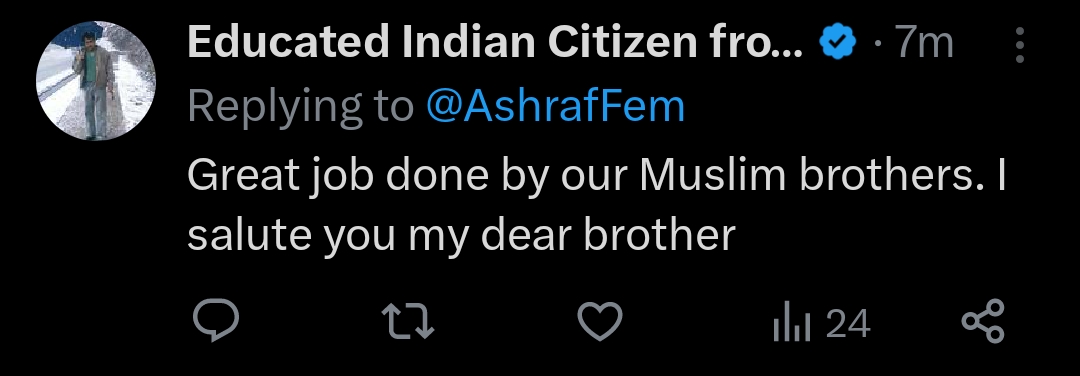Open the reply comment bubble icon

point(216,321)
